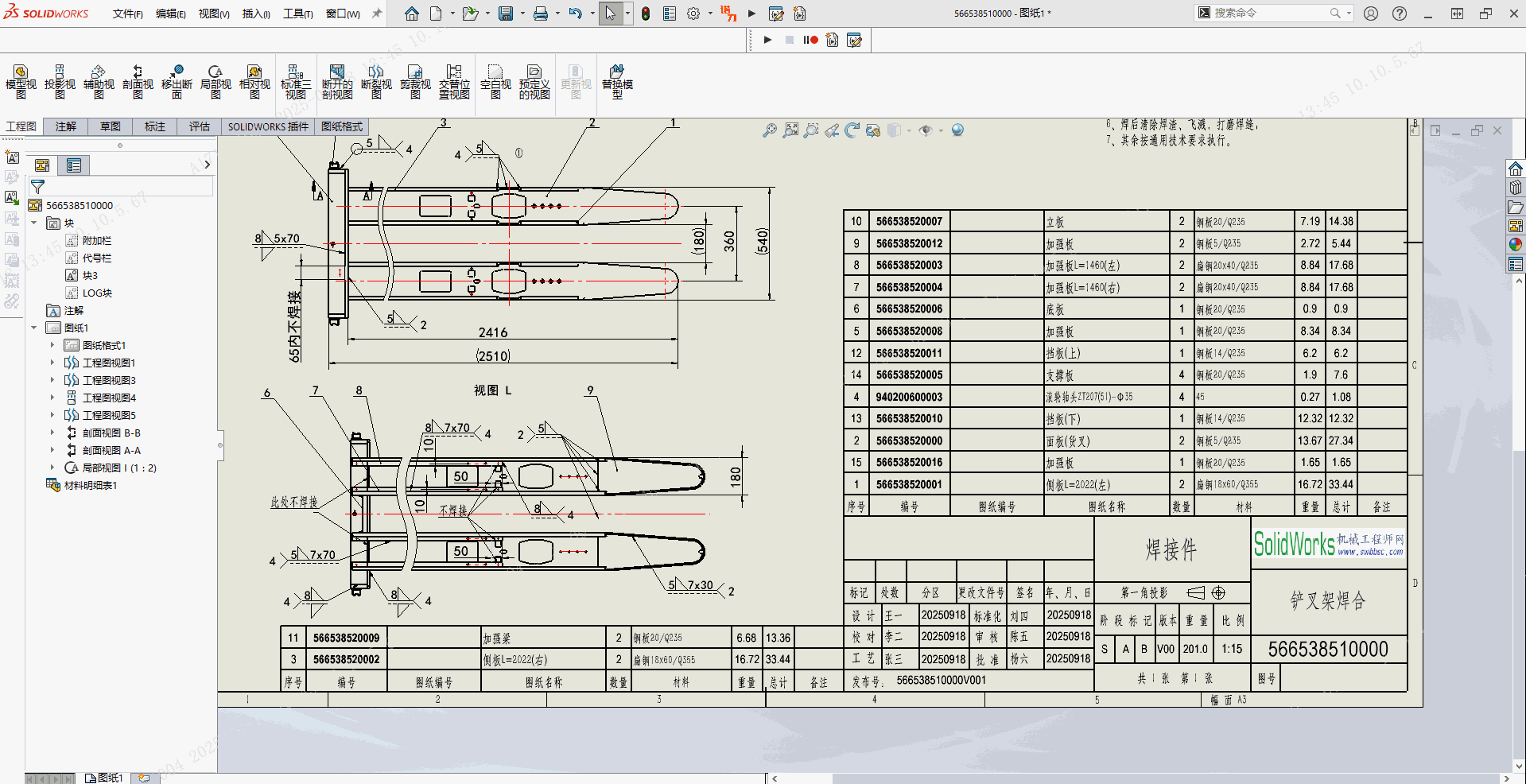
Task: Expand 工程图视图1 tree node
Action: [52, 363]
